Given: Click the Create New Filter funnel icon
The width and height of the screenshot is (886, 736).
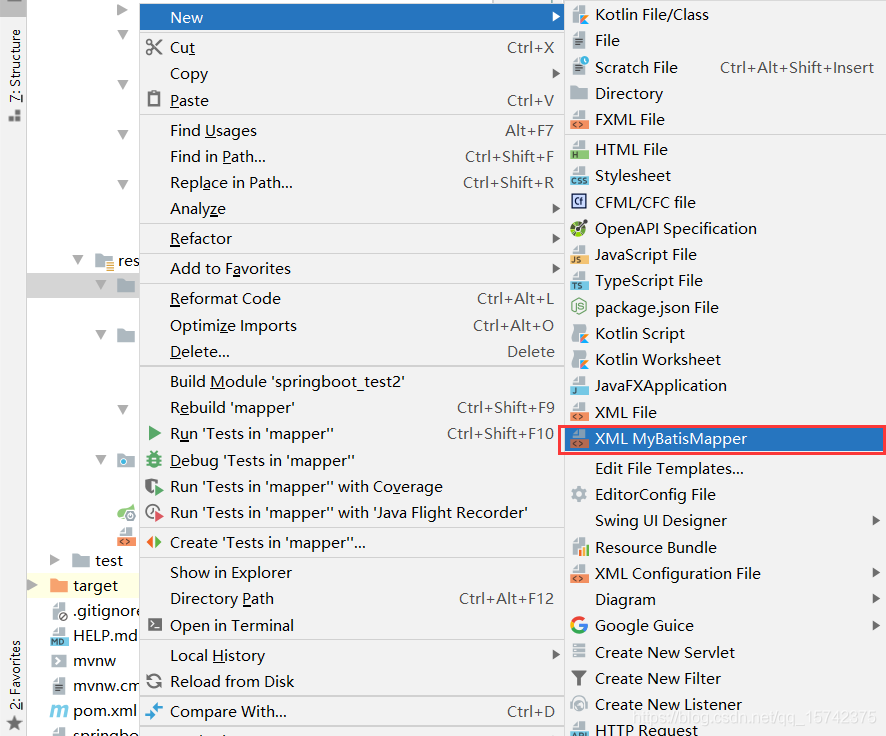Looking at the screenshot, I should click(x=579, y=678).
